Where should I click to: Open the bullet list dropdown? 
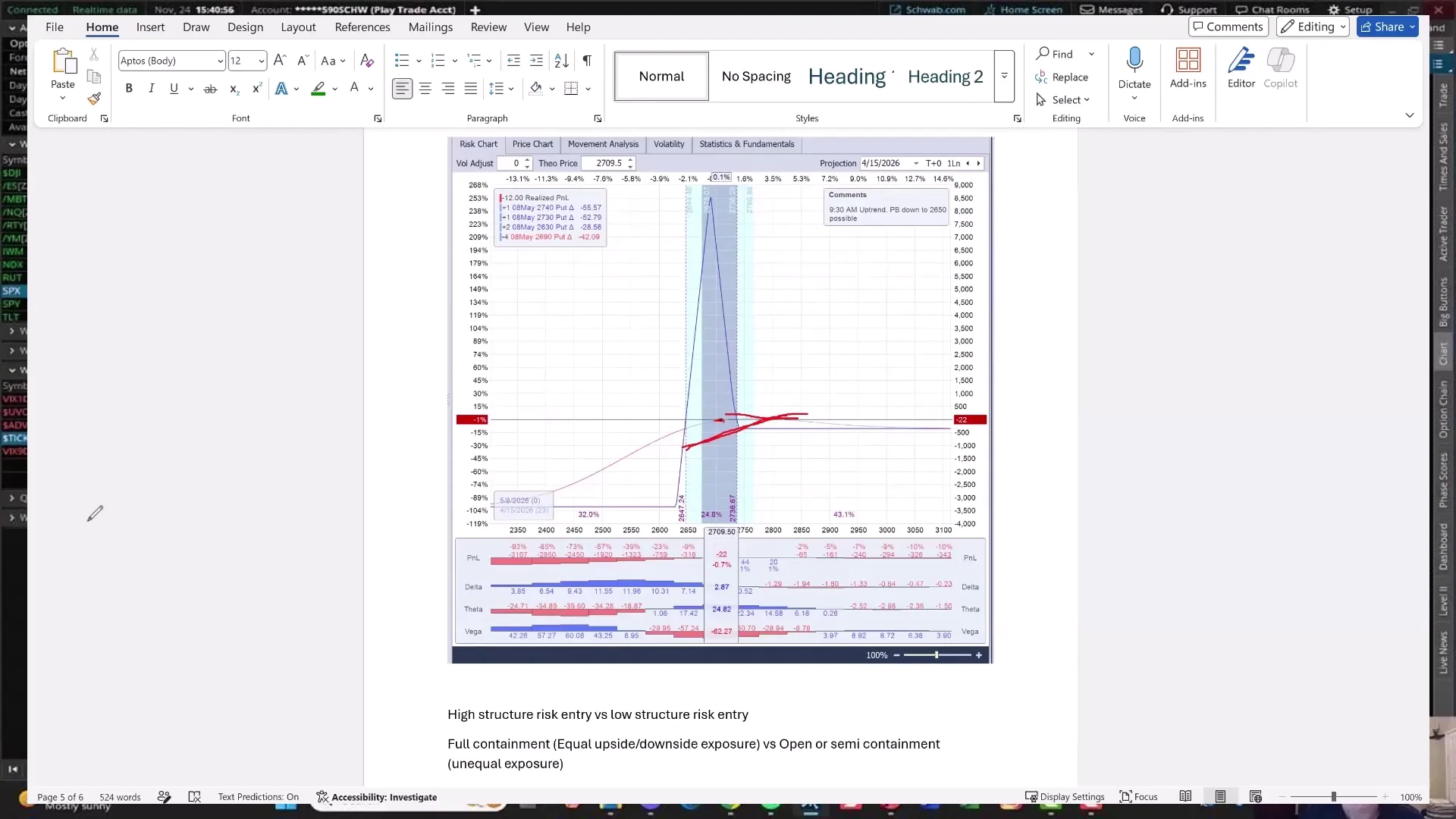[419, 61]
